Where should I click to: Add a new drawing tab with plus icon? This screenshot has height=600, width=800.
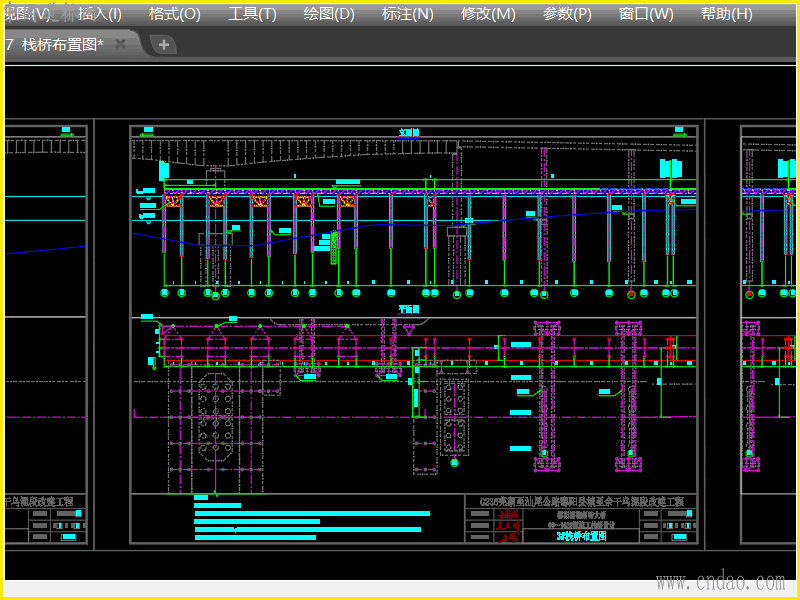point(164,45)
